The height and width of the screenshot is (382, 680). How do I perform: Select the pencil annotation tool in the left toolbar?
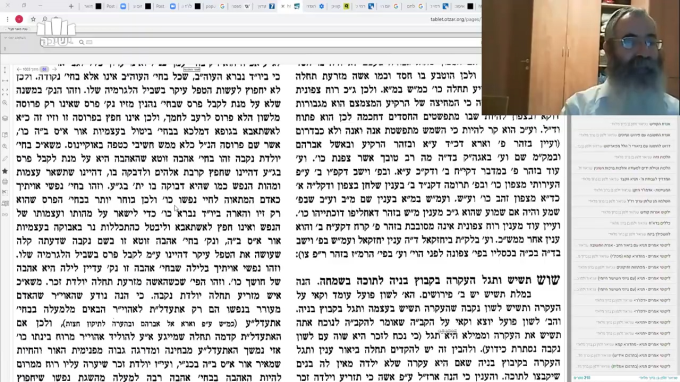point(5,159)
